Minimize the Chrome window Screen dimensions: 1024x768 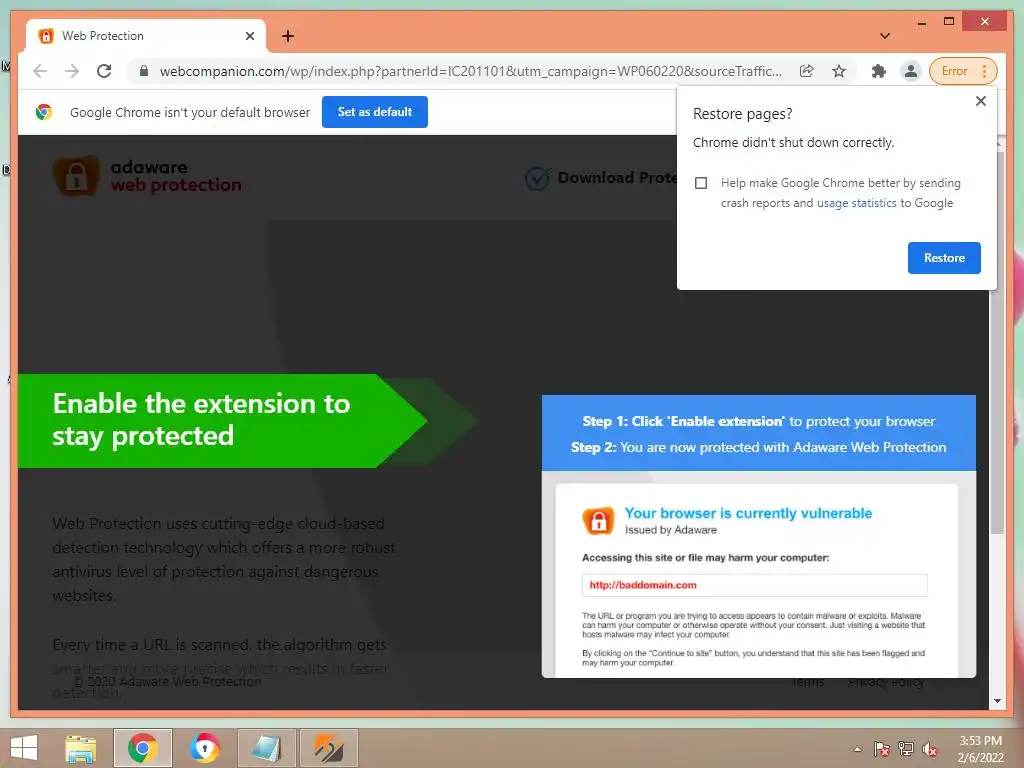point(921,22)
